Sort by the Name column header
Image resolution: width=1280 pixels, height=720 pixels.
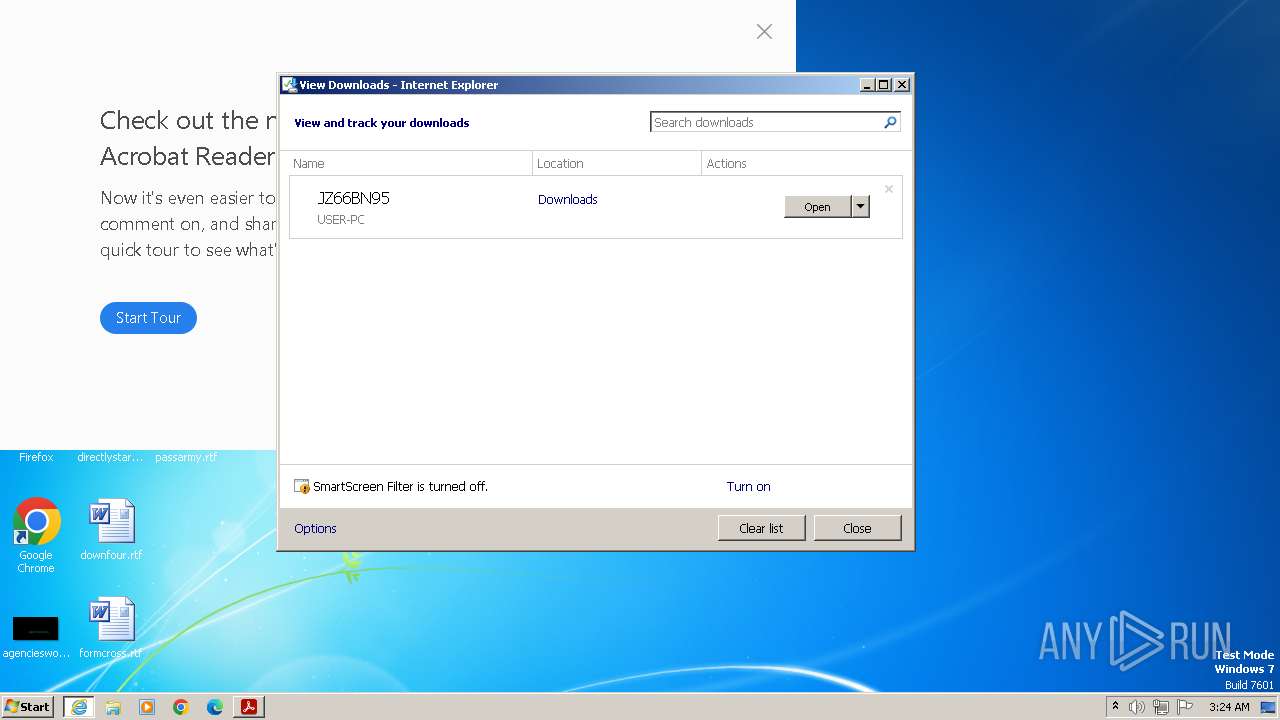tap(410, 163)
